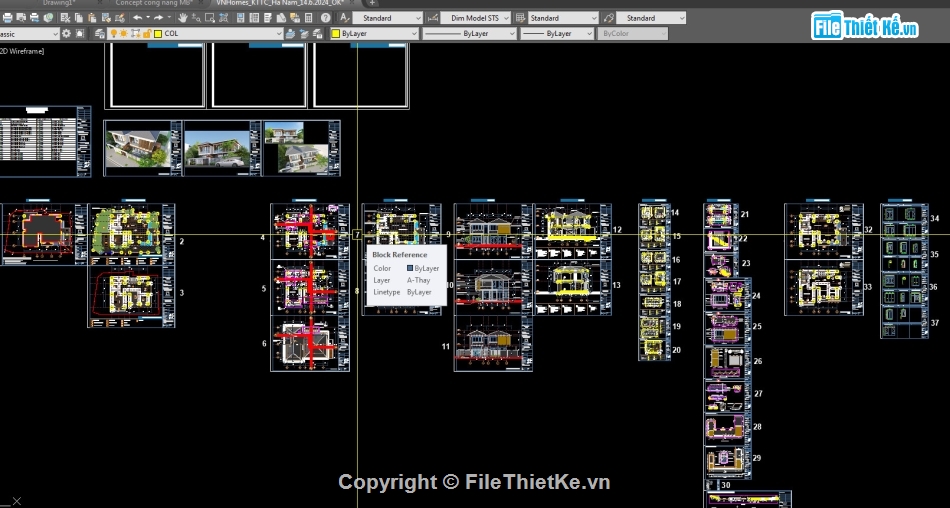Click the Redo arrow

point(158,18)
